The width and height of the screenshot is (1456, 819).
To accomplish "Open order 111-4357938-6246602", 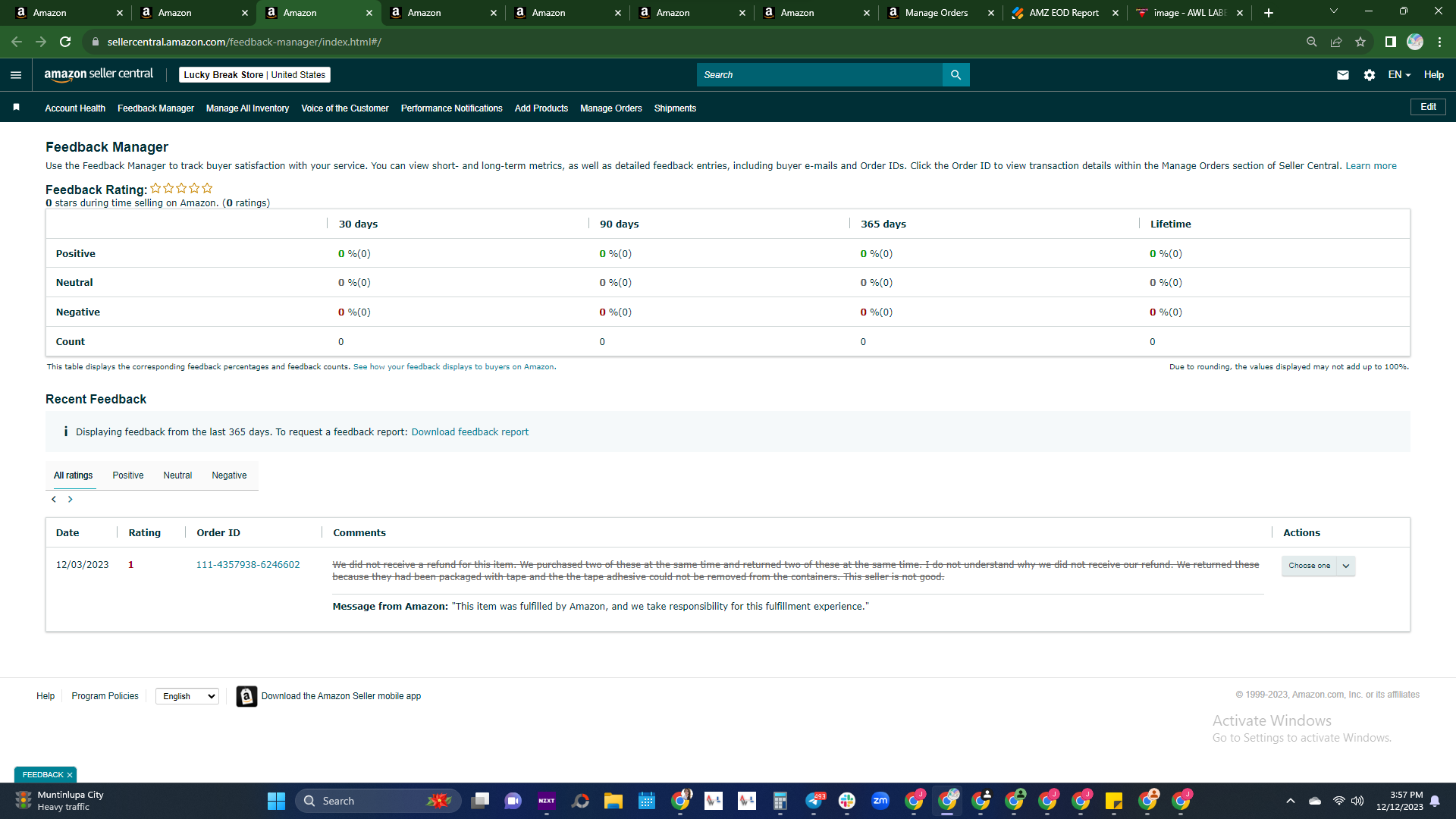I will [x=248, y=565].
